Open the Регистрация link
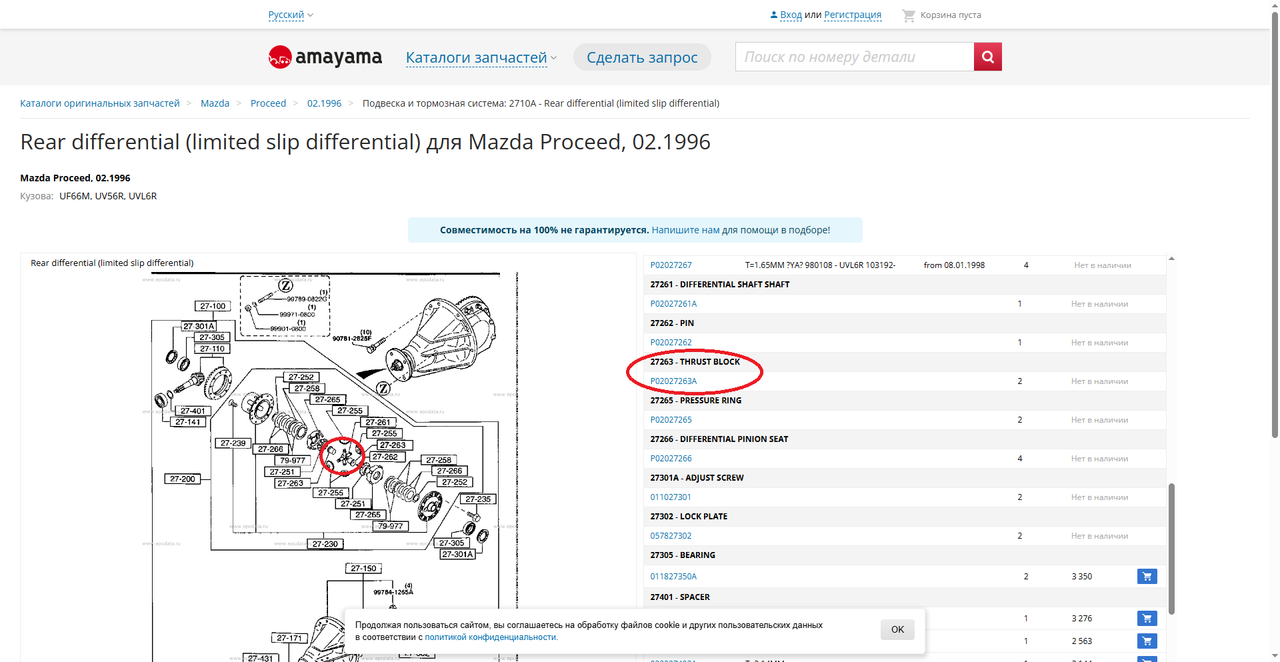Screen dimensions: 1280x662 [x=853, y=15]
